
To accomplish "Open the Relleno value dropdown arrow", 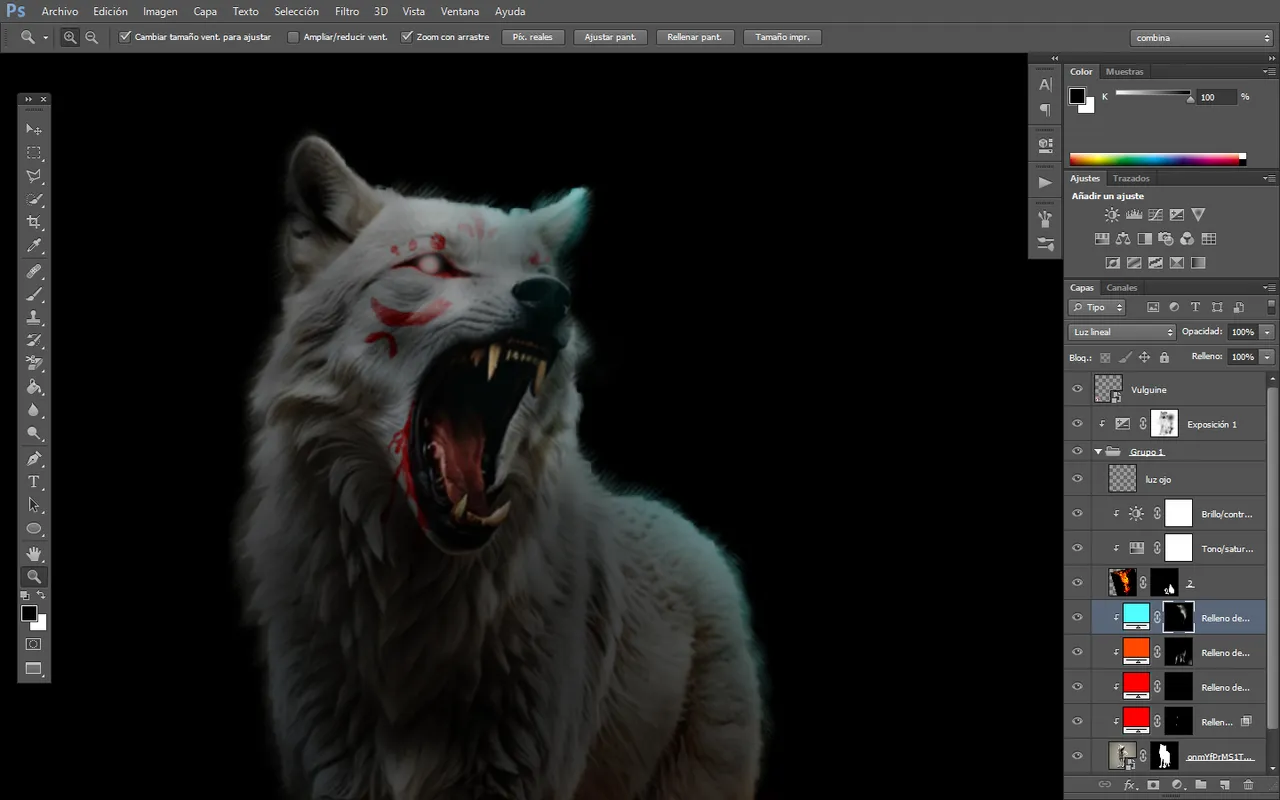I will pyautogui.click(x=1268, y=357).
